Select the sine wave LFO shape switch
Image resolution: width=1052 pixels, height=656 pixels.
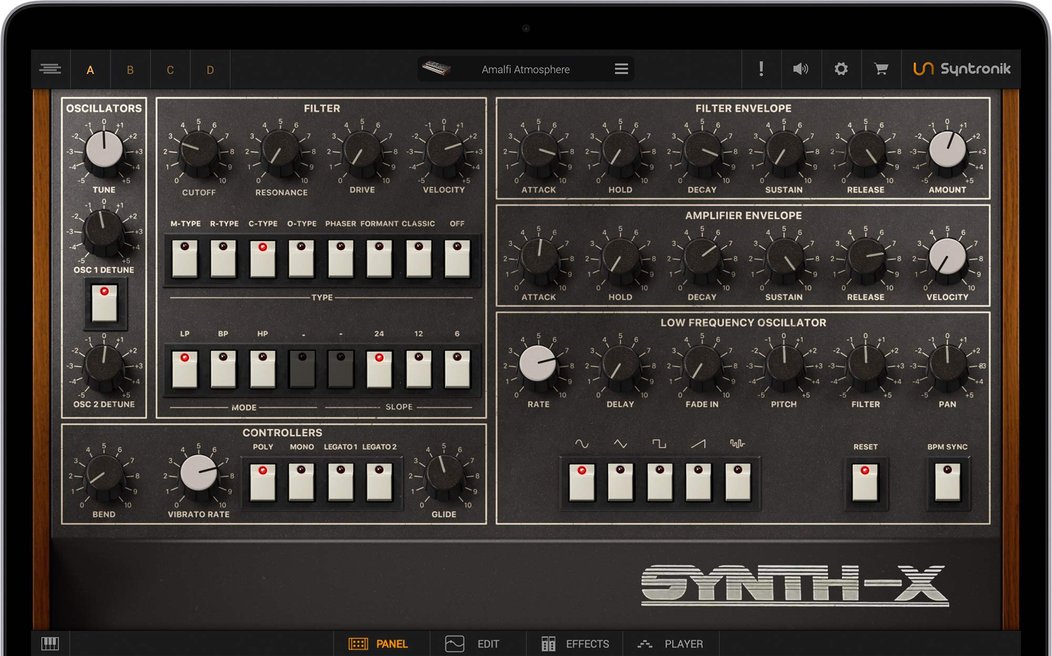(x=581, y=481)
